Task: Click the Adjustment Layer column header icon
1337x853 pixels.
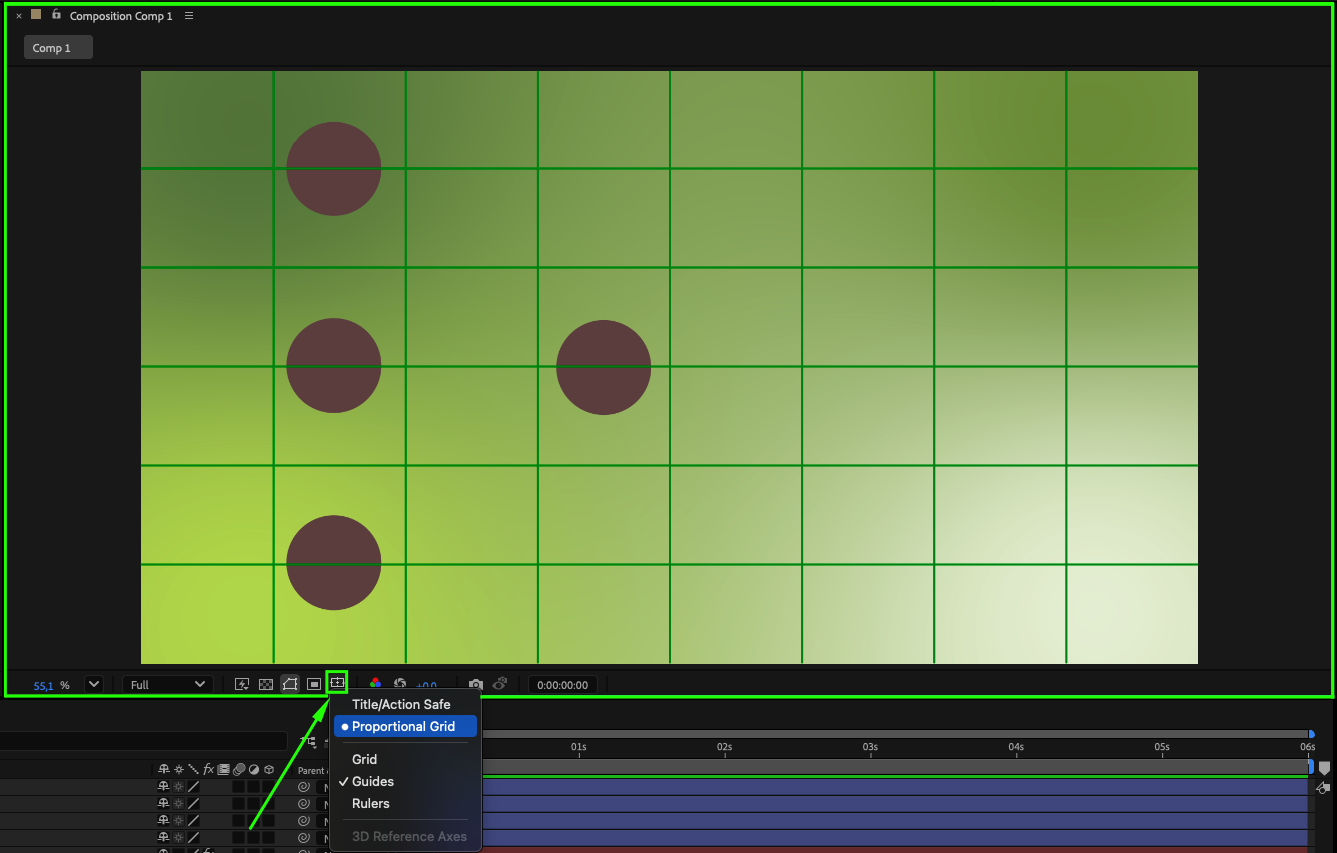Action: 254,770
